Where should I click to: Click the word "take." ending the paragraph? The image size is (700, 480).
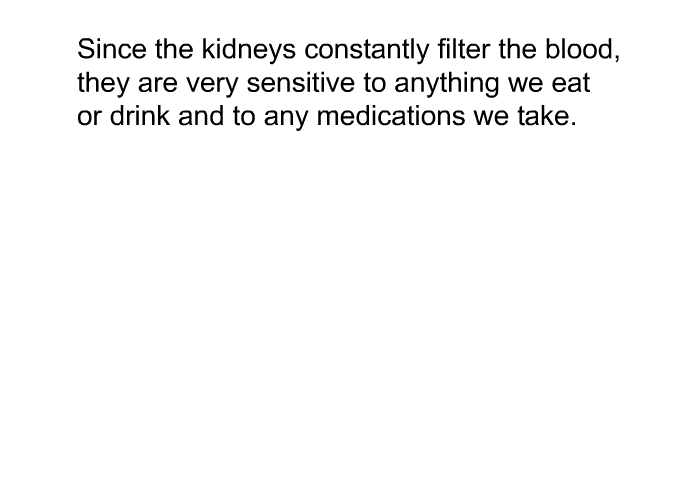(x=547, y=116)
